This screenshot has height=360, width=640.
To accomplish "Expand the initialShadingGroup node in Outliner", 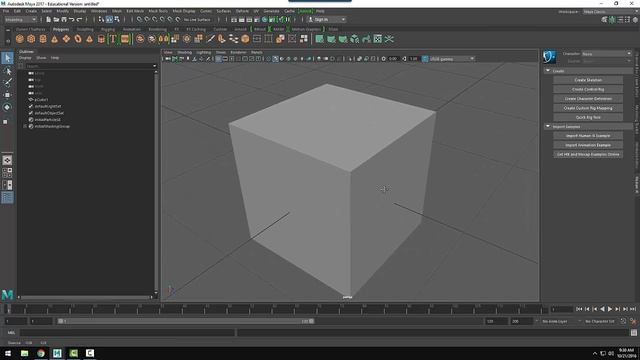I will pyautogui.click(x=25, y=127).
